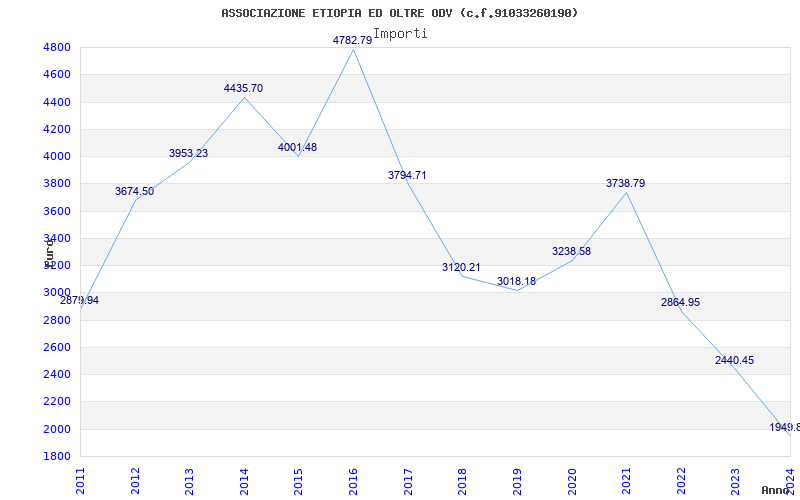800x500 pixels.
Task: Click the 1800 y-axis value
Action: coord(57,456)
